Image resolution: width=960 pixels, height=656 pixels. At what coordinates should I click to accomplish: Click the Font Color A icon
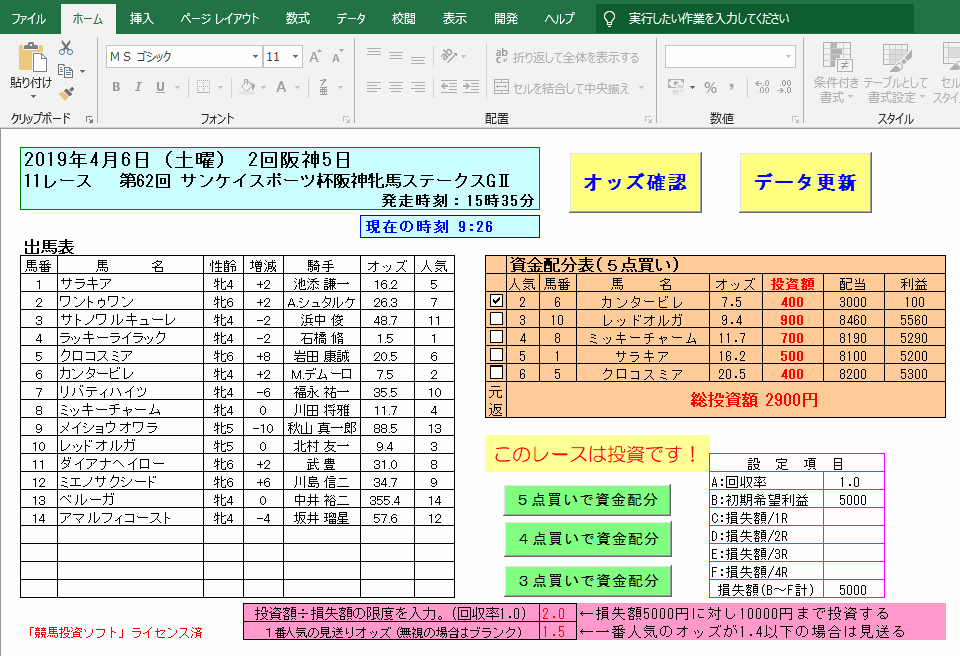tap(281, 87)
